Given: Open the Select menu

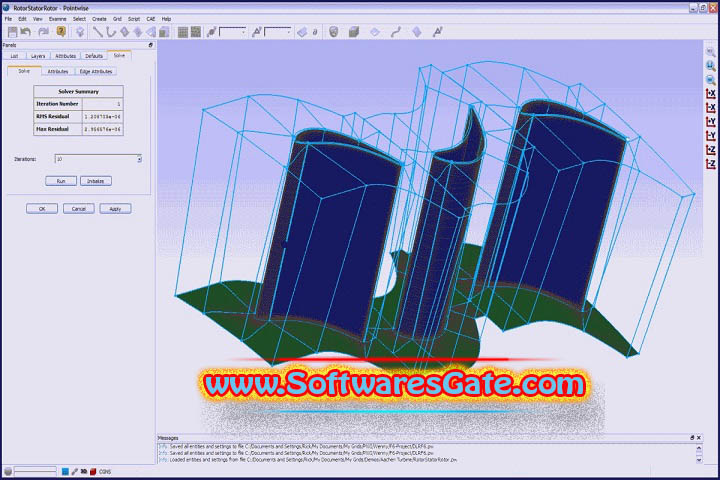Looking at the screenshot, I should pyautogui.click(x=79, y=19).
